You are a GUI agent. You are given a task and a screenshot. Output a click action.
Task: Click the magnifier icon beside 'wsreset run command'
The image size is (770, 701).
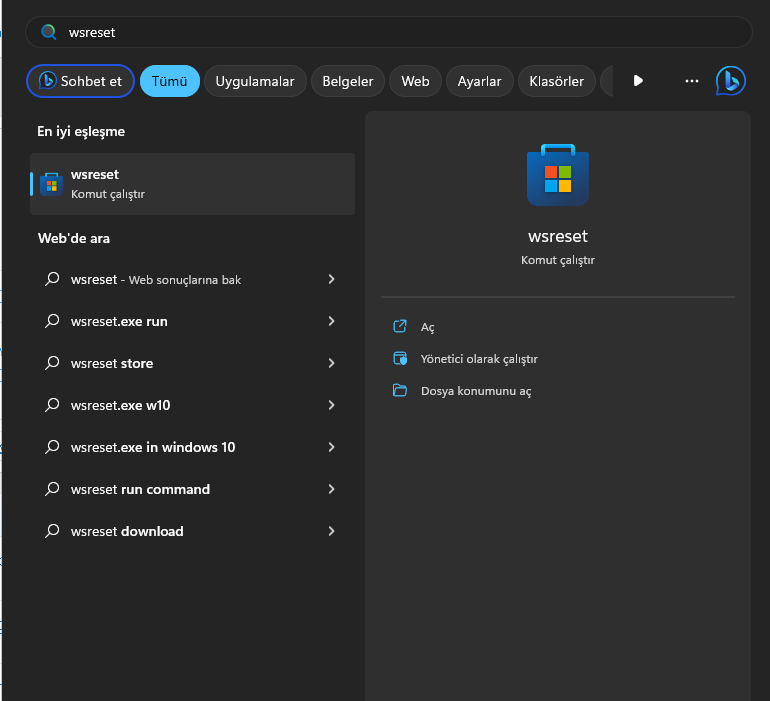tap(52, 489)
